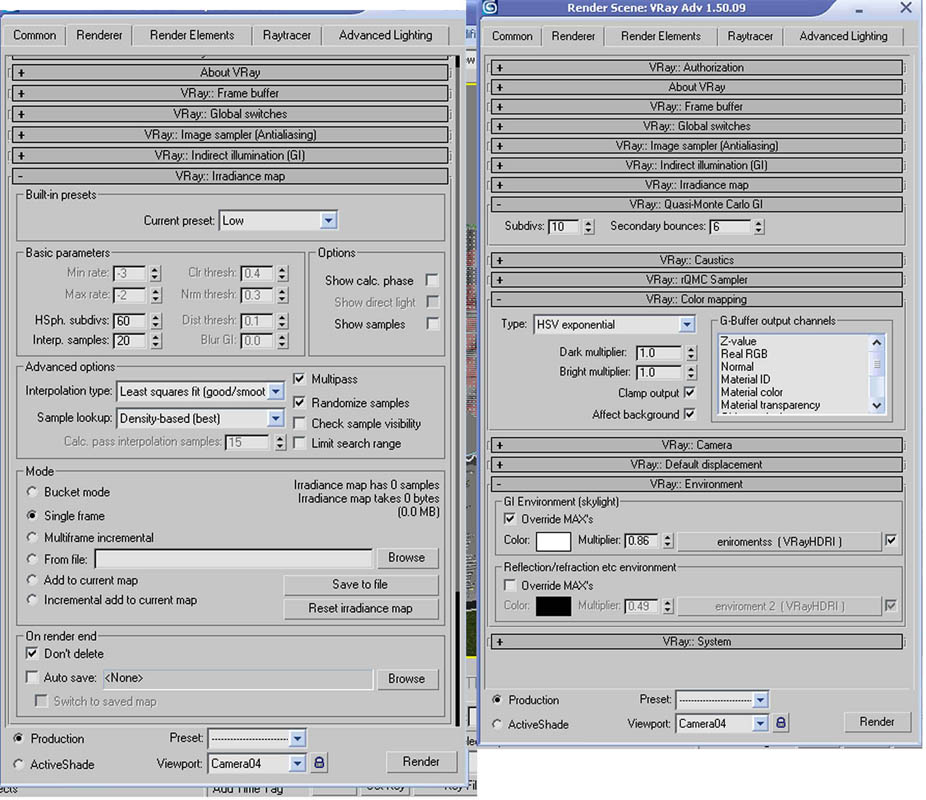Click the Interp. samples spinner arrows
Image resolution: width=926 pixels, height=800 pixels.
tap(155, 341)
